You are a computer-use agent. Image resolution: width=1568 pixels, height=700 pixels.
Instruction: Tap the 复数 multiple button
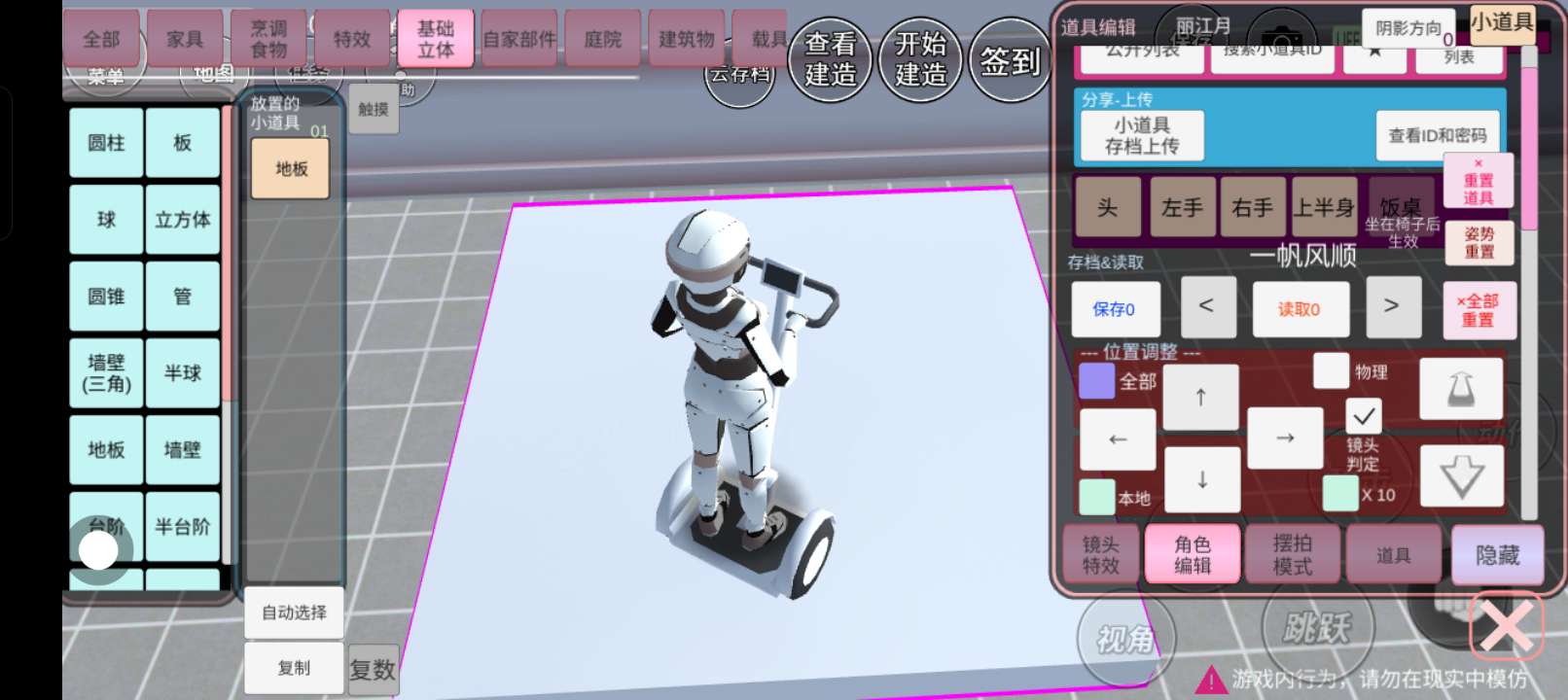[x=373, y=670]
